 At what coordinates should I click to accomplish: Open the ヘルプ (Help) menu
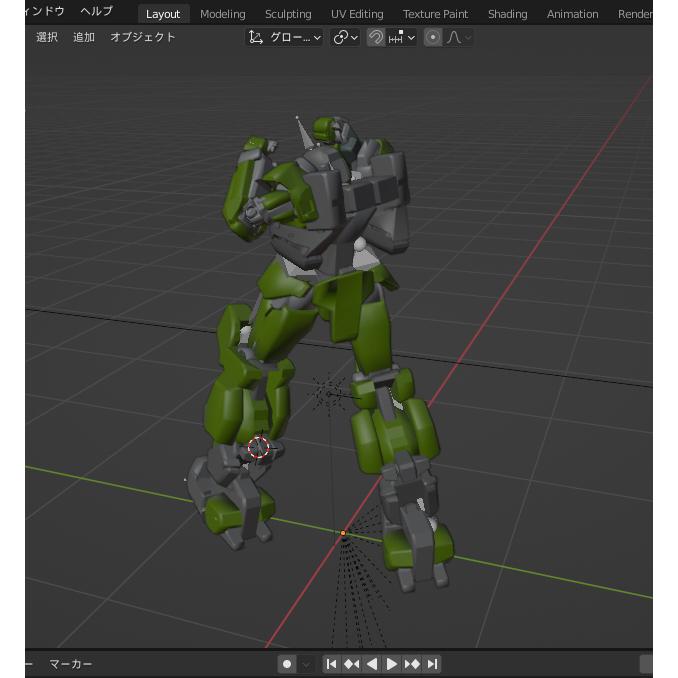pos(97,11)
